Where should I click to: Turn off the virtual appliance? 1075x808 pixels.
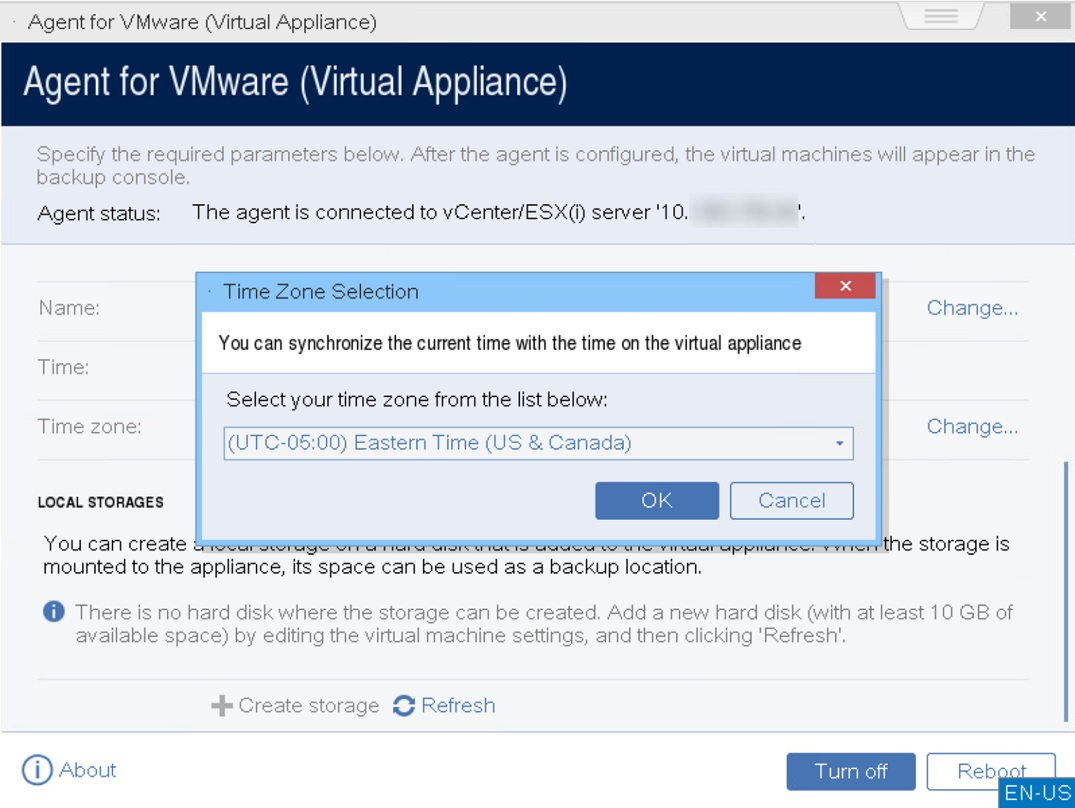(x=851, y=772)
